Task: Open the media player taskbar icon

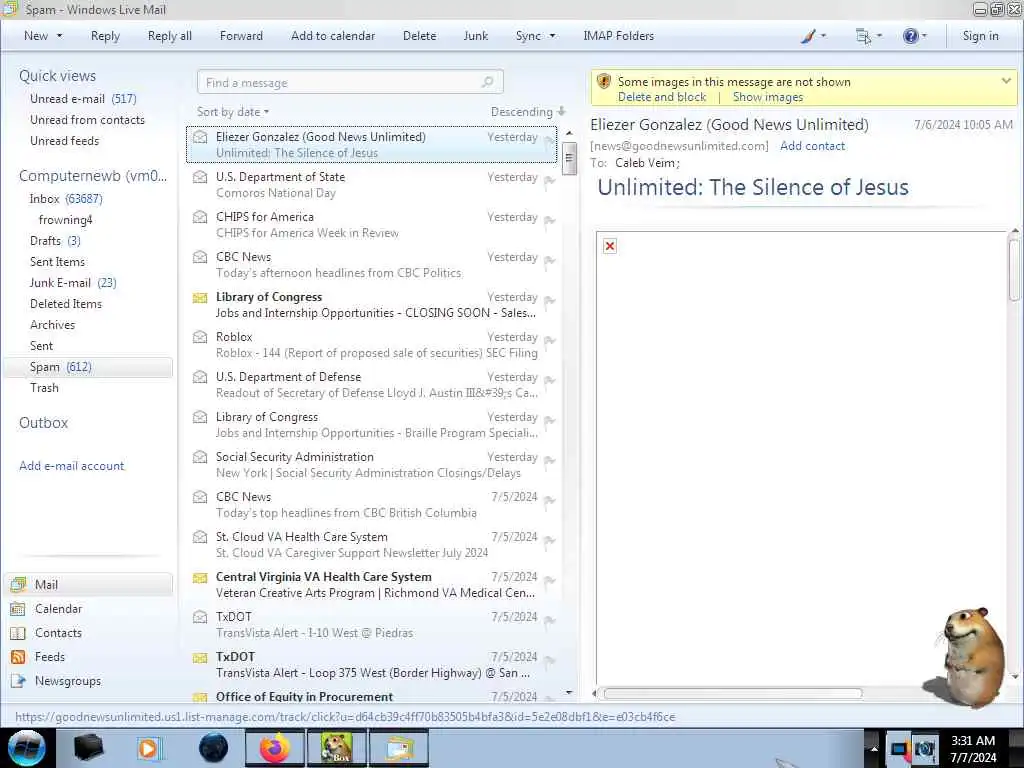Action: 148,748
